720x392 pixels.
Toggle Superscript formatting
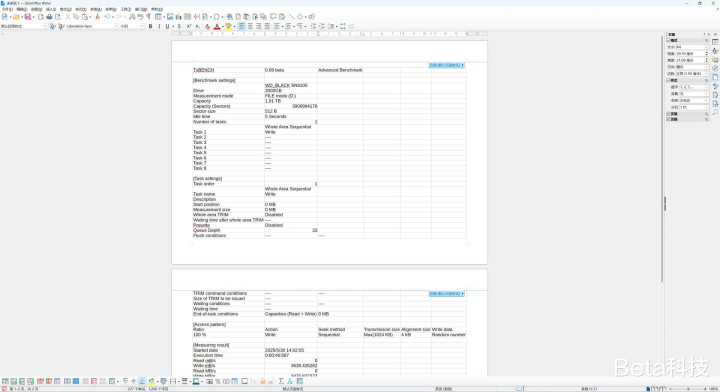point(189,26)
